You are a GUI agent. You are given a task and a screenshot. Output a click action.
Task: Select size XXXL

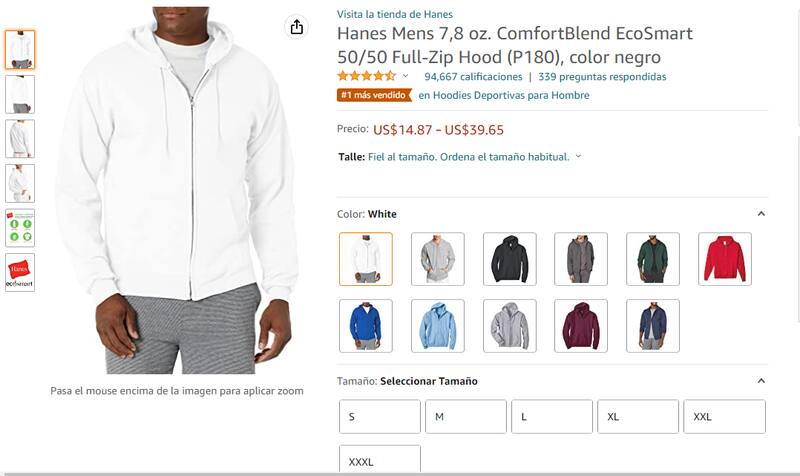click(380, 459)
